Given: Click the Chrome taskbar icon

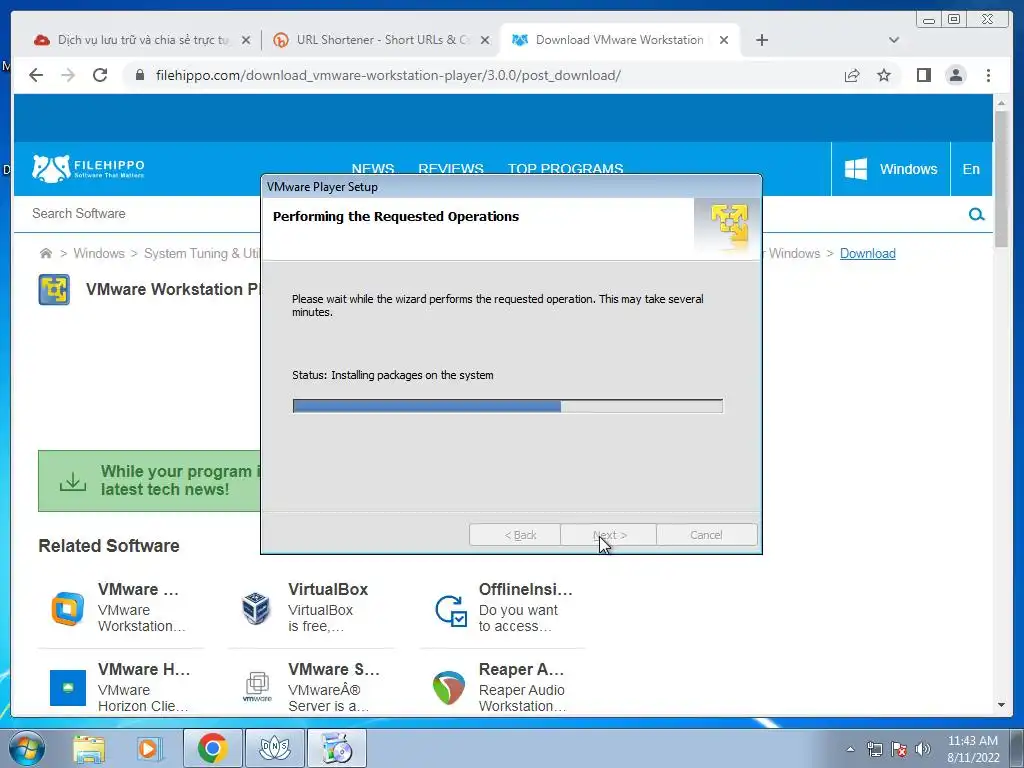Looking at the screenshot, I should coord(212,748).
